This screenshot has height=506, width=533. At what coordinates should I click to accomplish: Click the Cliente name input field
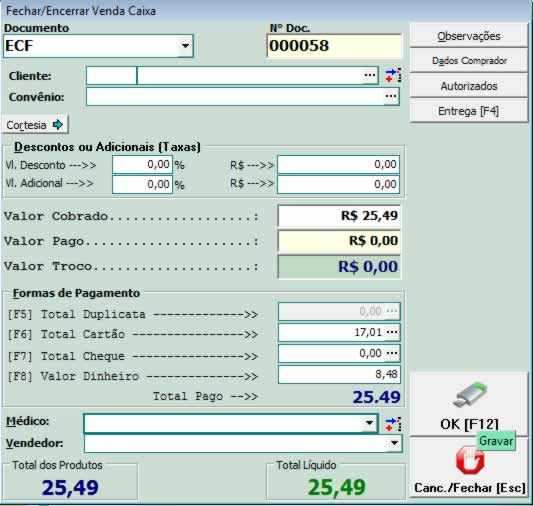(250, 75)
